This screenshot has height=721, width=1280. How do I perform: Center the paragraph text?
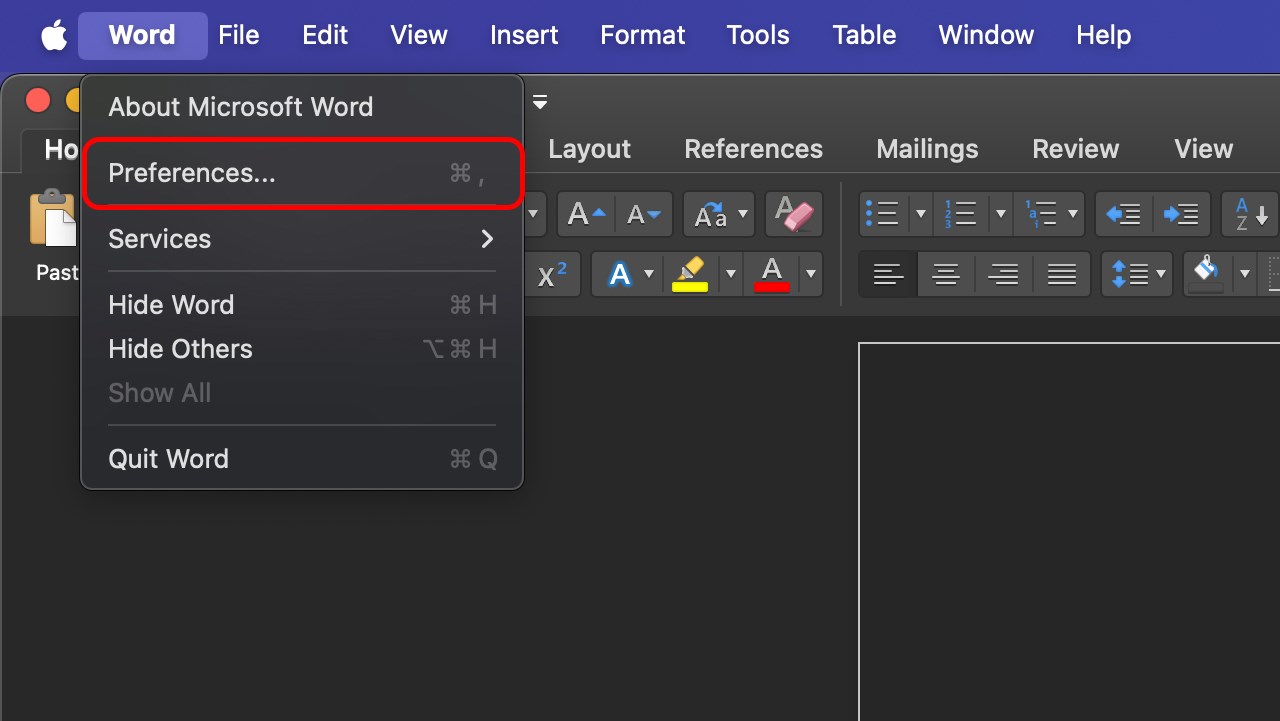[946, 274]
